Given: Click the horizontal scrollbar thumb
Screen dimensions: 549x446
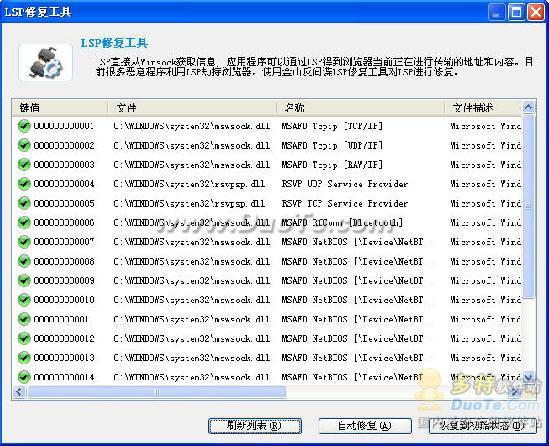Looking at the screenshot, I should click(x=157, y=392).
